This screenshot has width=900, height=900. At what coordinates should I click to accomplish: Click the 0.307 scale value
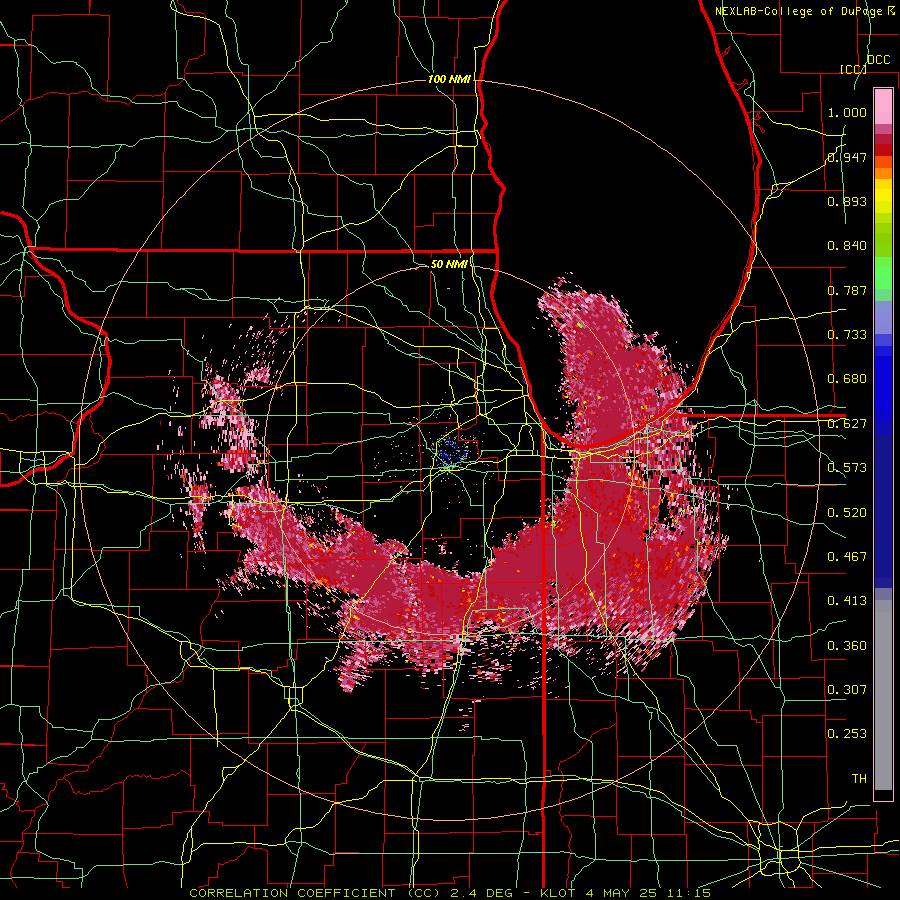pyautogui.click(x=847, y=690)
